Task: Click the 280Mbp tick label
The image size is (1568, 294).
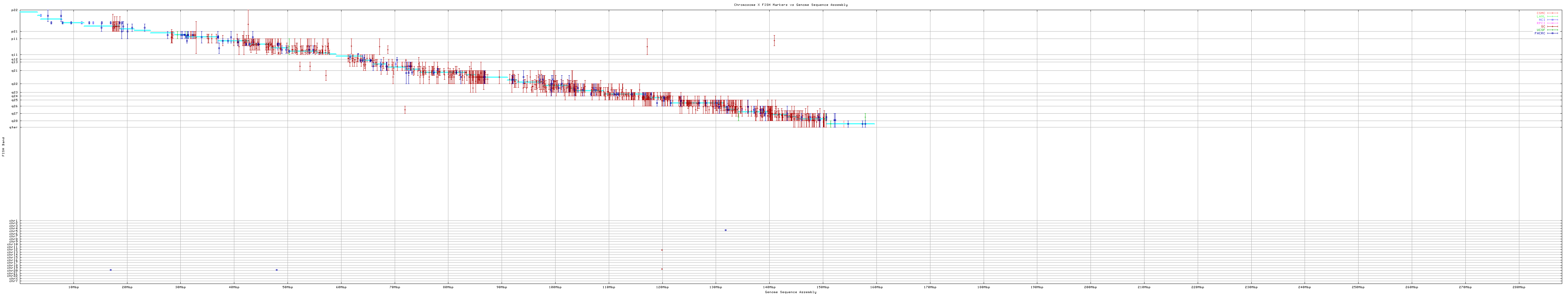Action: 1519,287
